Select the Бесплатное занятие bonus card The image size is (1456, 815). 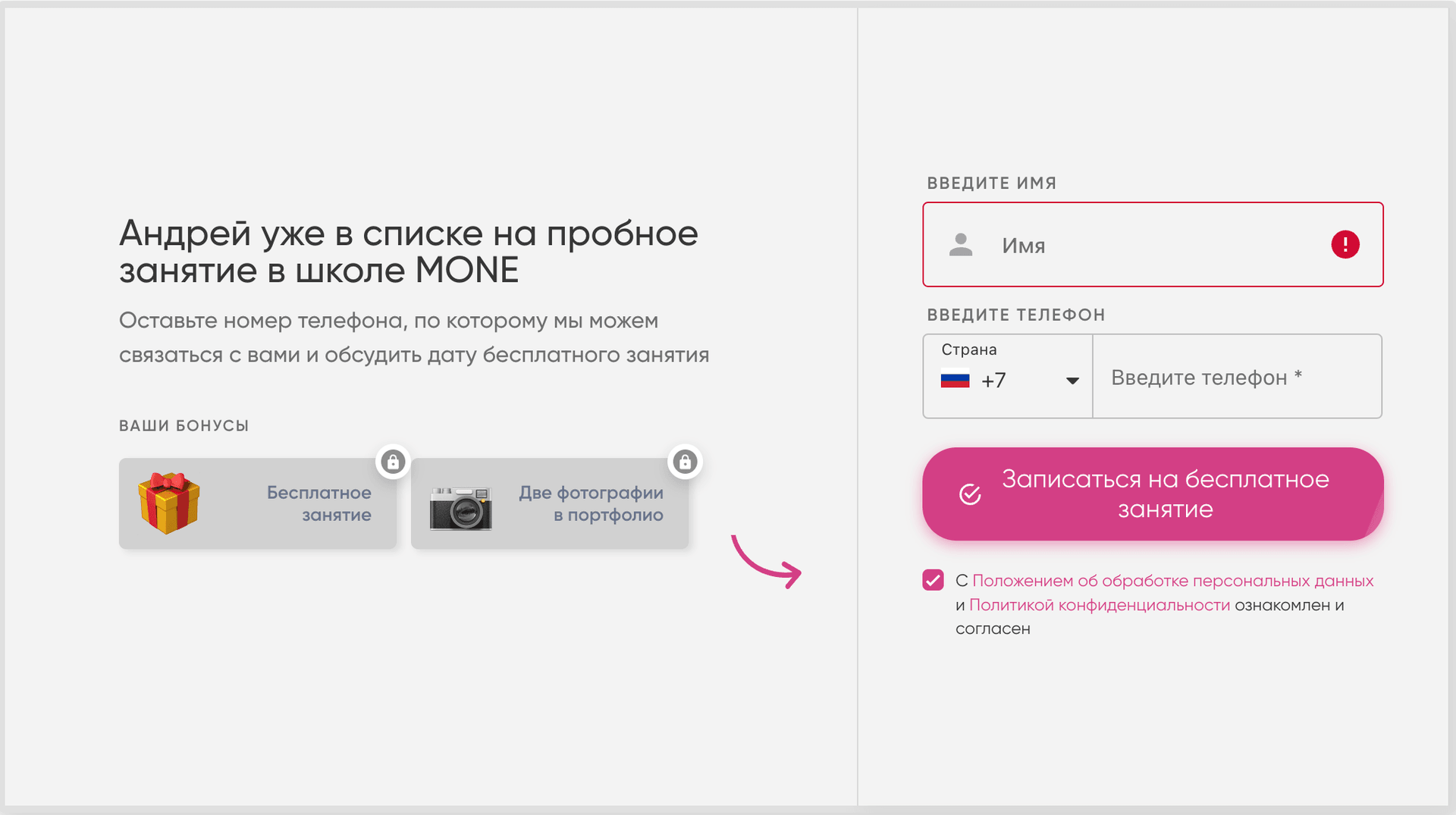click(258, 503)
